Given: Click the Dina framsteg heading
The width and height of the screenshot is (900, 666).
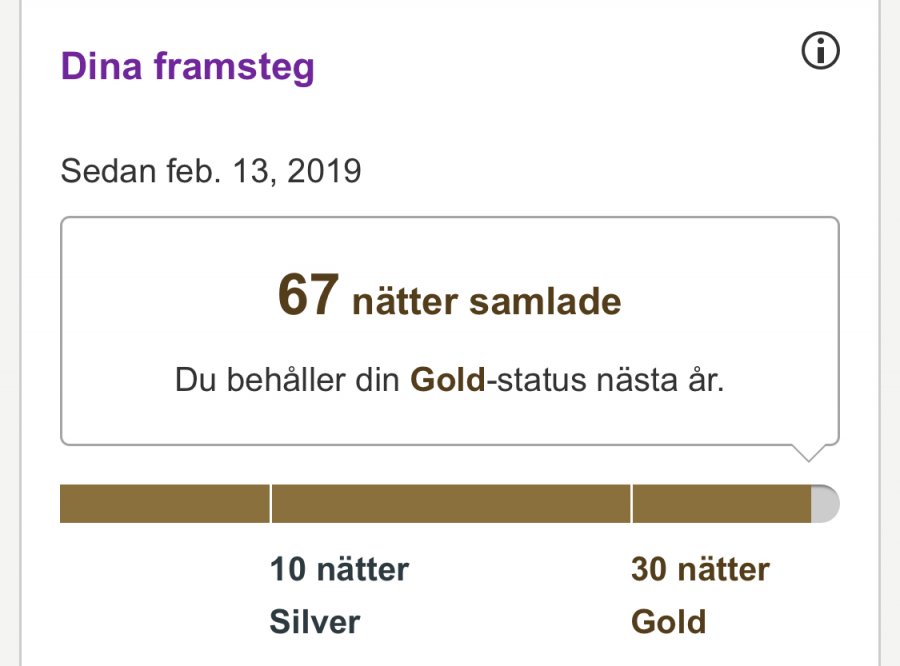Looking at the screenshot, I should coord(187,67).
